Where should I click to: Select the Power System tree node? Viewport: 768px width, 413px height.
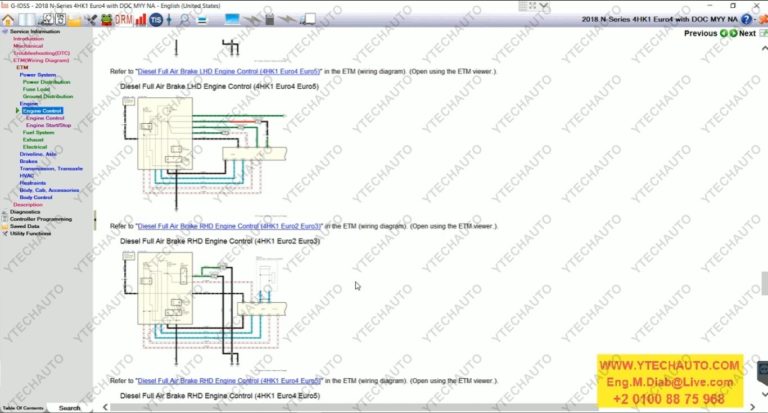(38, 75)
